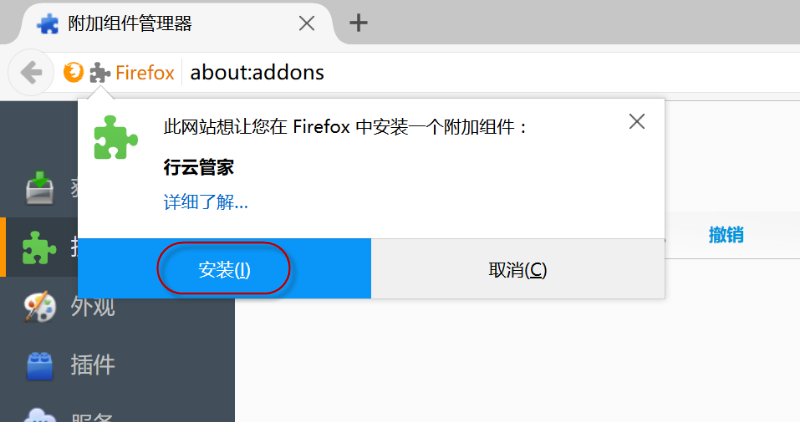Select the Get Add-ons download icon in sidebar
This screenshot has height=422, width=800.
(x=40, y=188)
